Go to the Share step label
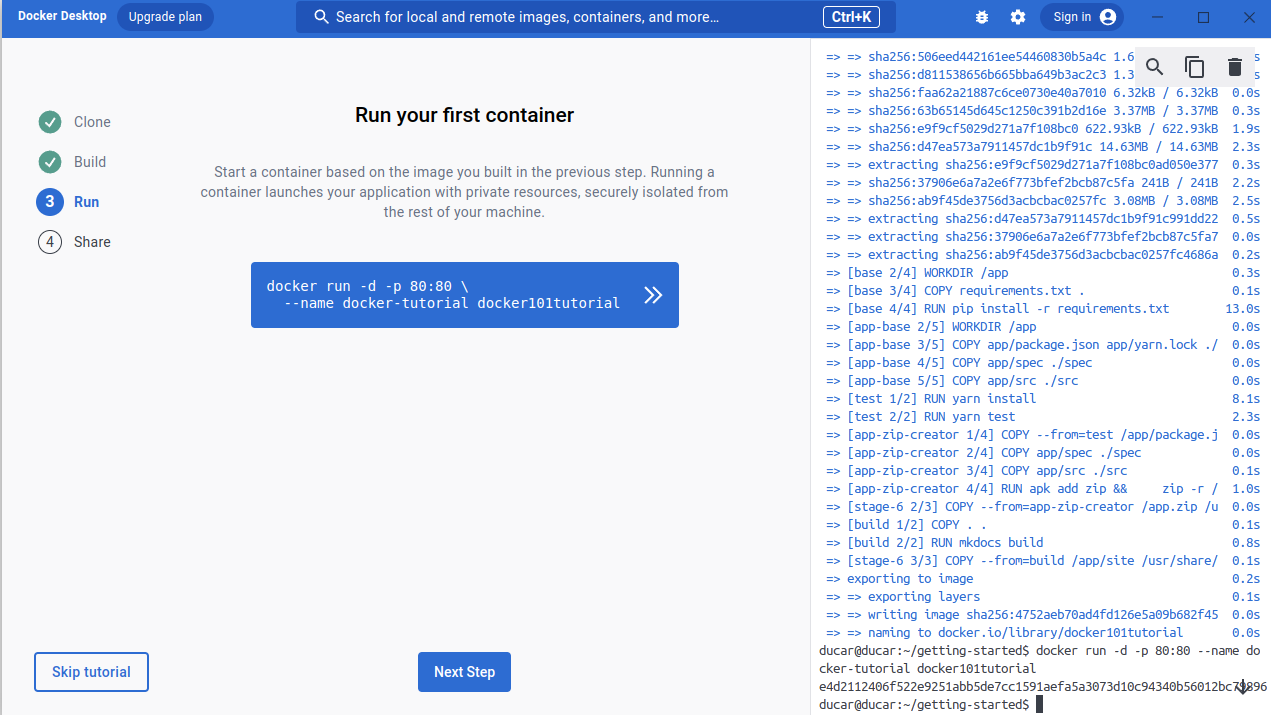1271x715 pixels. [92, 242]
